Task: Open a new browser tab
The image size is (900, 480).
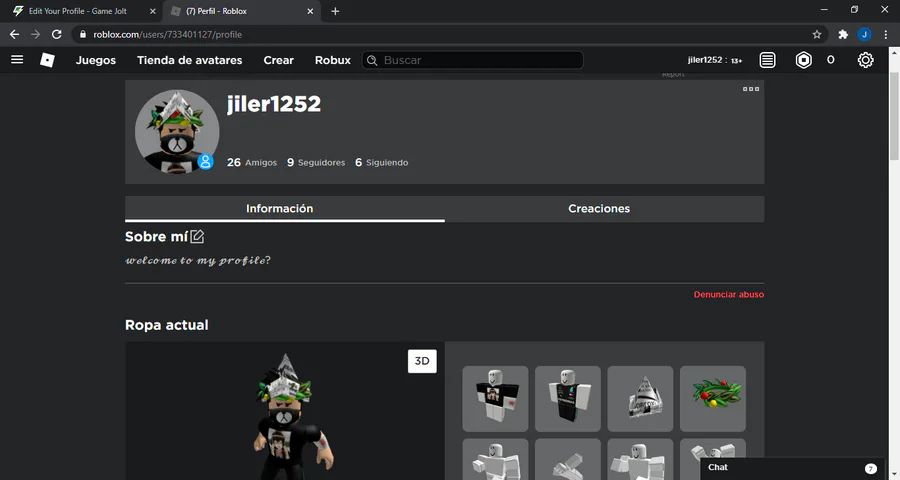Action: [x=335, y=11]
